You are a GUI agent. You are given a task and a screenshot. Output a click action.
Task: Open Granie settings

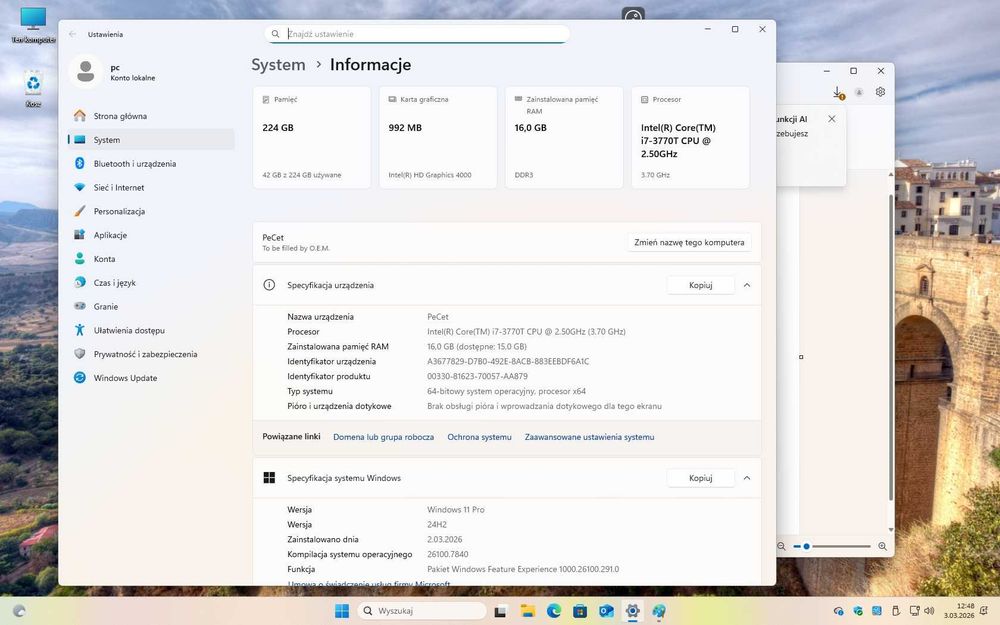click(x=151, y=307)
